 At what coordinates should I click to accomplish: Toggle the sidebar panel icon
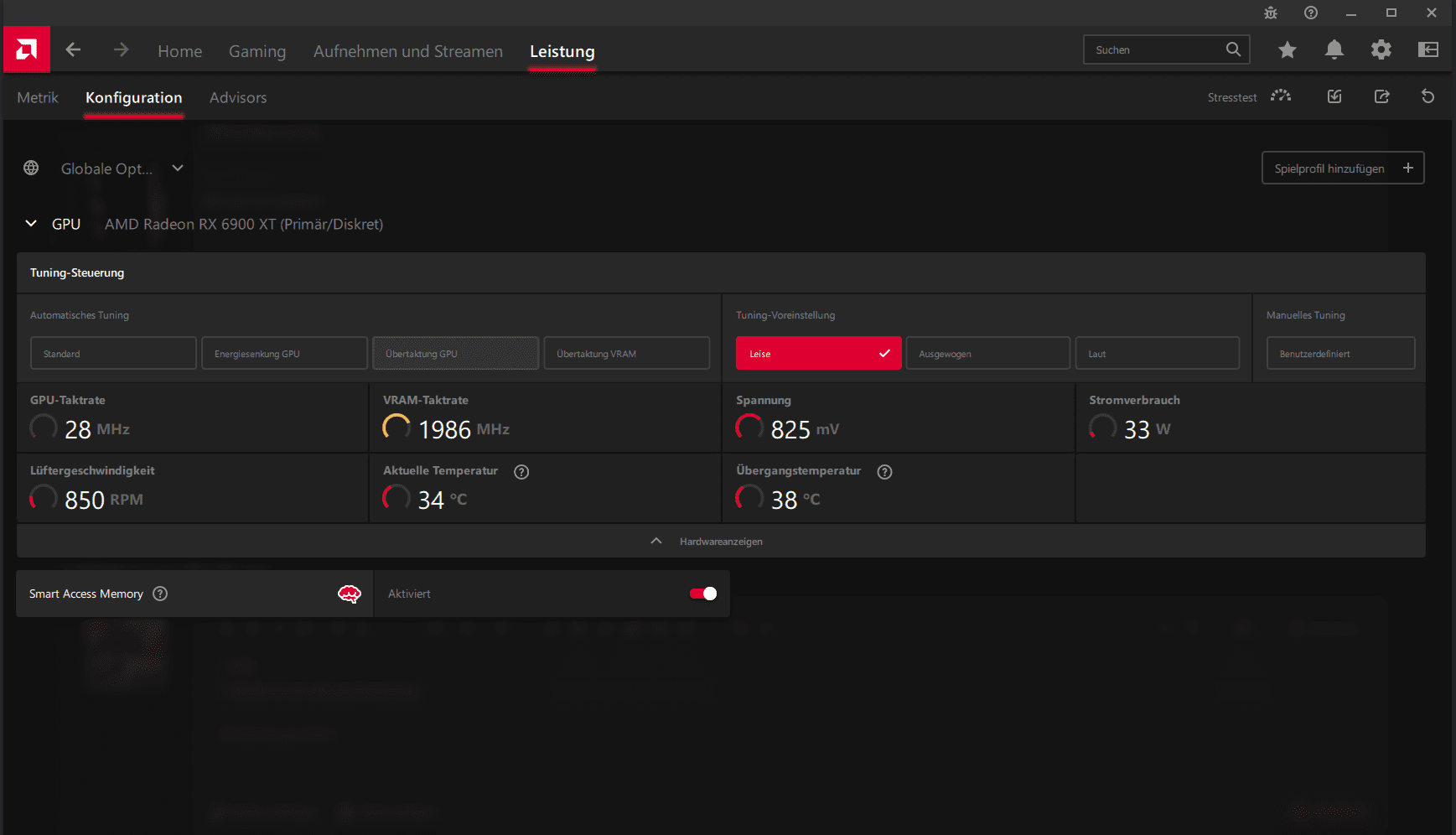(x=1428, y=49)
